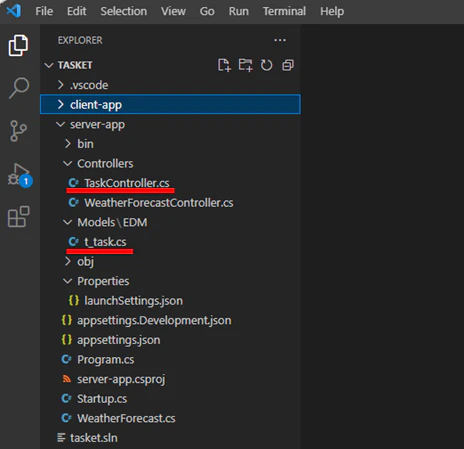
Task: Click the JSON braces icon beside launchSettings.json
Action: point(74,301)
